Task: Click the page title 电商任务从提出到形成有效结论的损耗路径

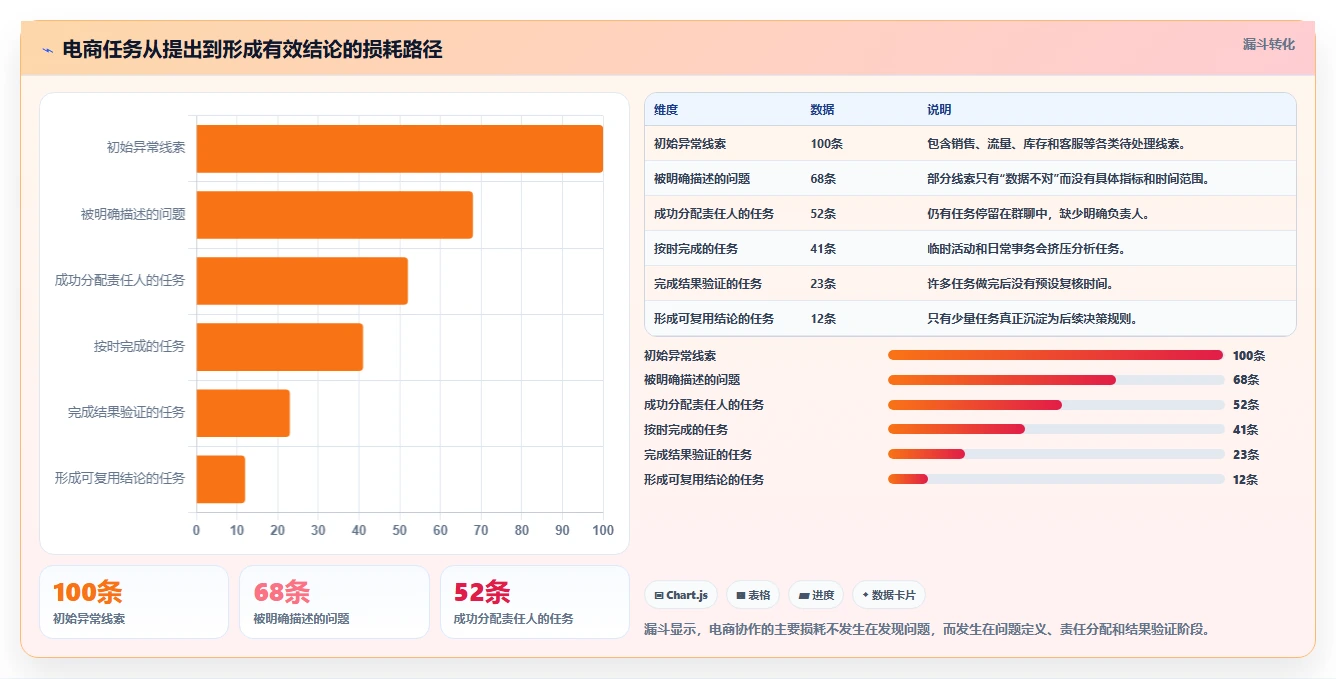Action: coord(252,50)
